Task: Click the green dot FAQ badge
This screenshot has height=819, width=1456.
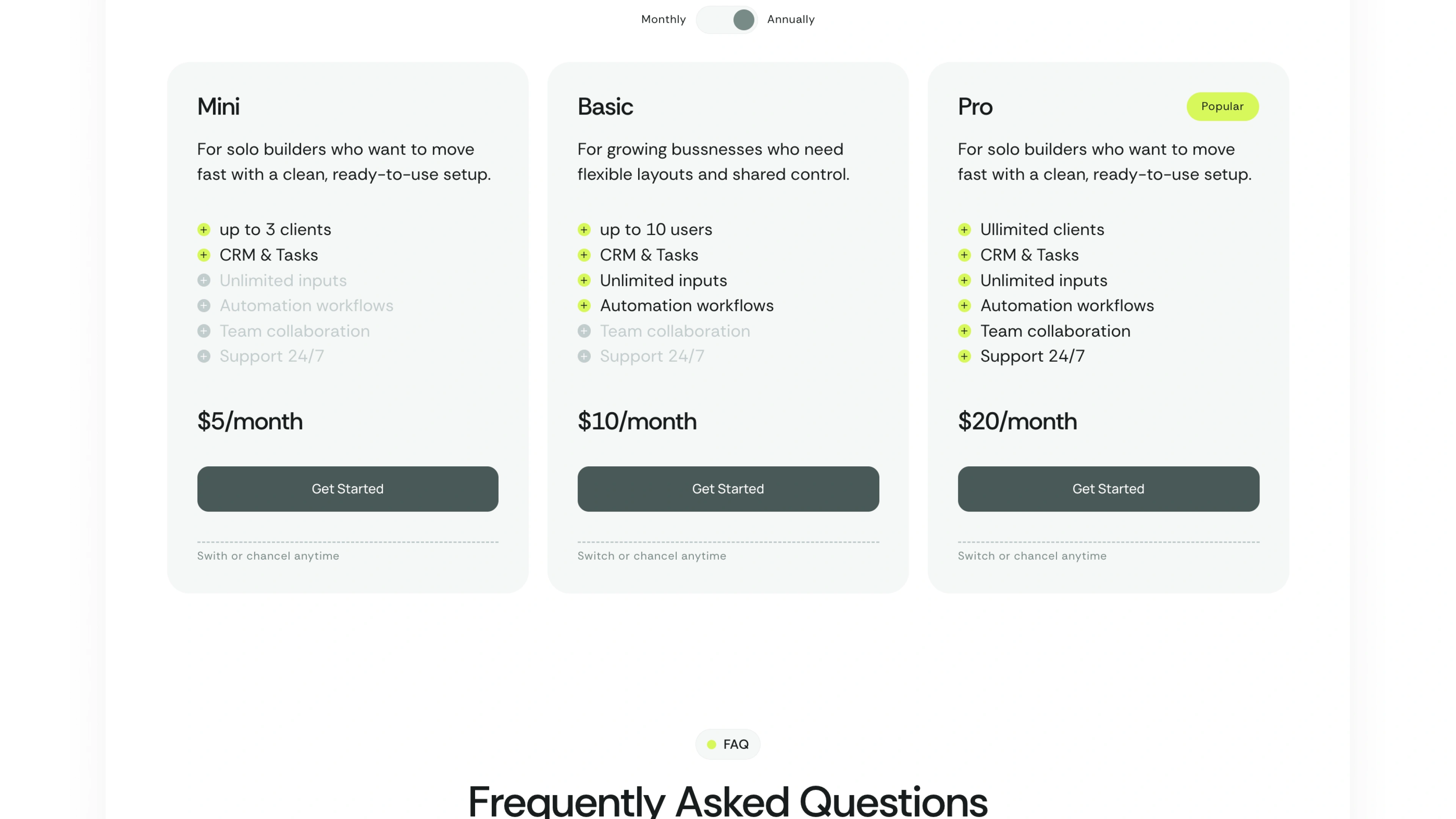Action: [728, 744]
